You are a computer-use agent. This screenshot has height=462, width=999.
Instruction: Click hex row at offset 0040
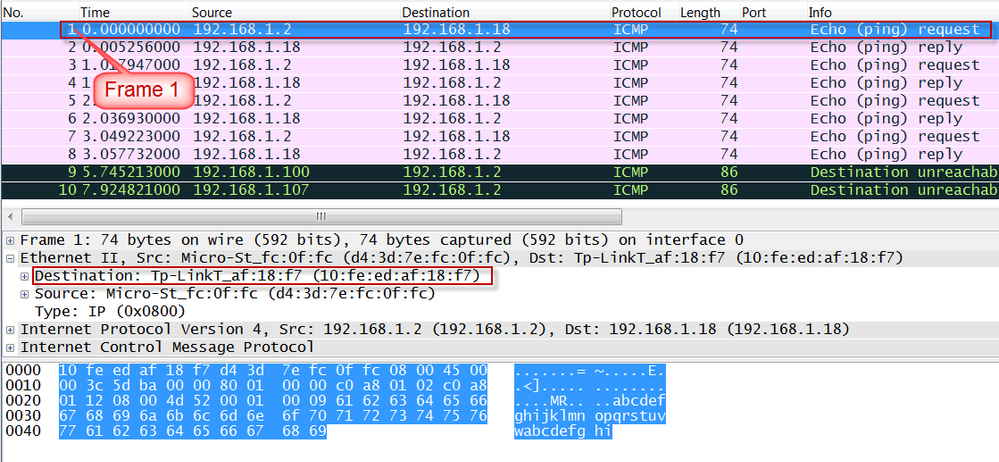(192, 431)
